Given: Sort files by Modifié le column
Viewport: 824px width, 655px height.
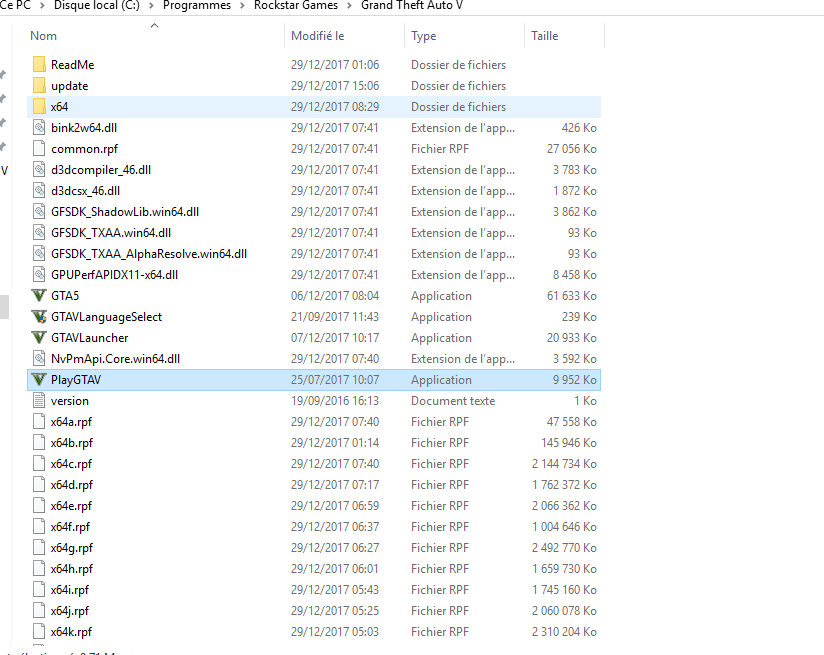Looking at the screenshot, I should tap(317, 36).
